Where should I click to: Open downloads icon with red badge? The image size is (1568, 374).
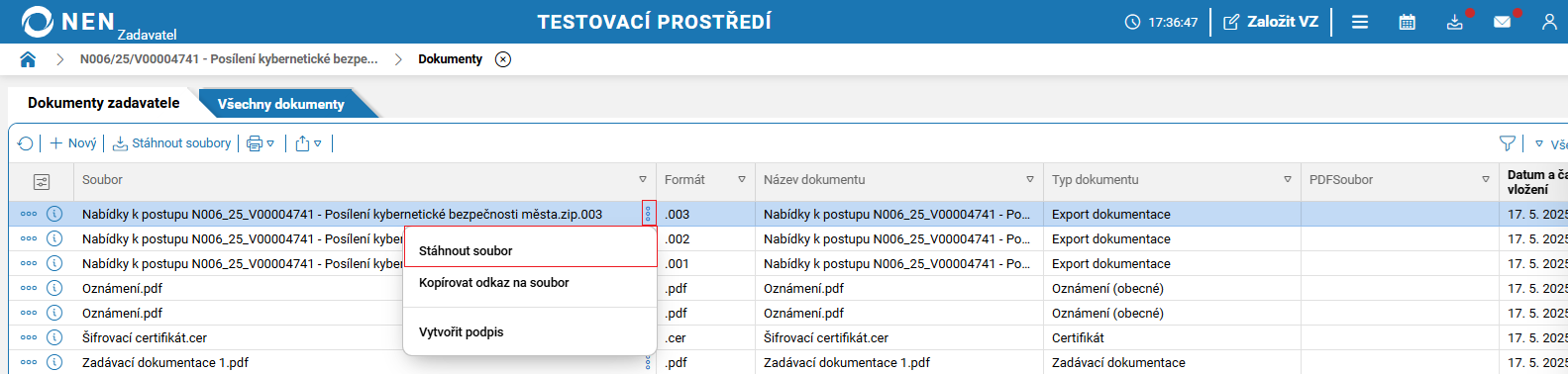pyautogui.click(x=1455, y=22)
